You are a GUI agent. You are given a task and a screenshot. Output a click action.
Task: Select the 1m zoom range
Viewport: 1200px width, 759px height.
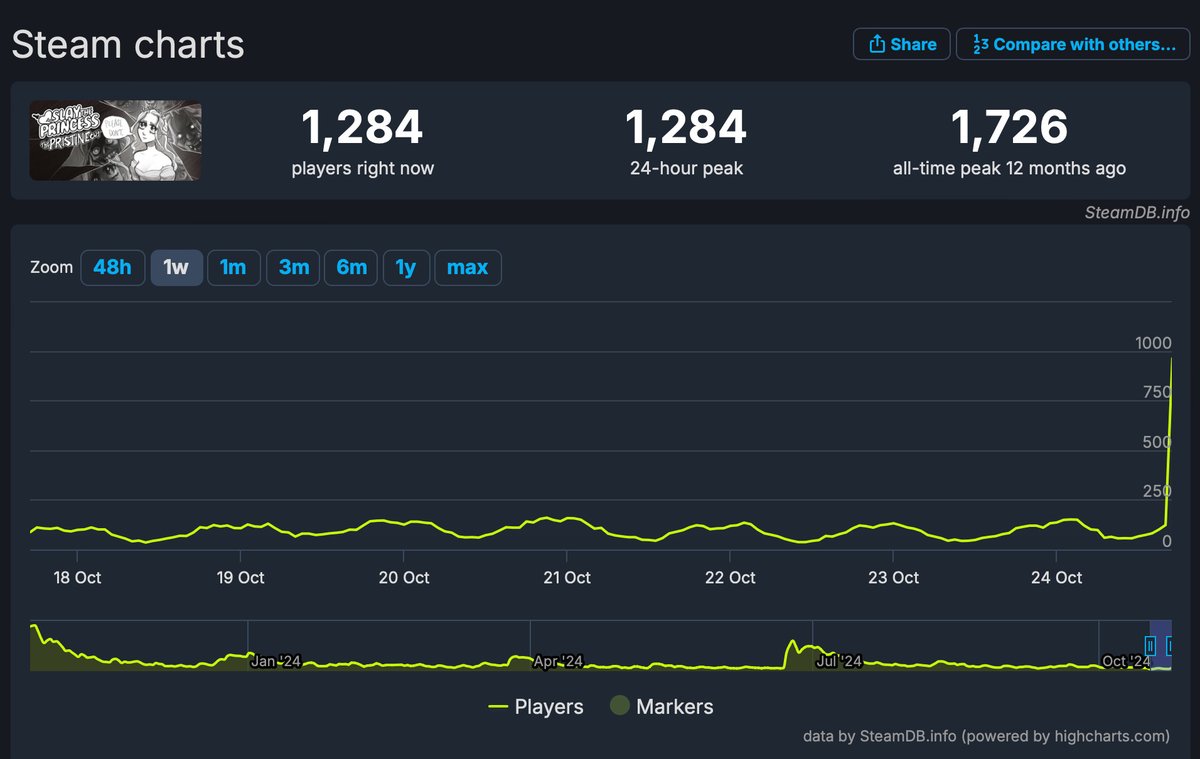[233, 267]
